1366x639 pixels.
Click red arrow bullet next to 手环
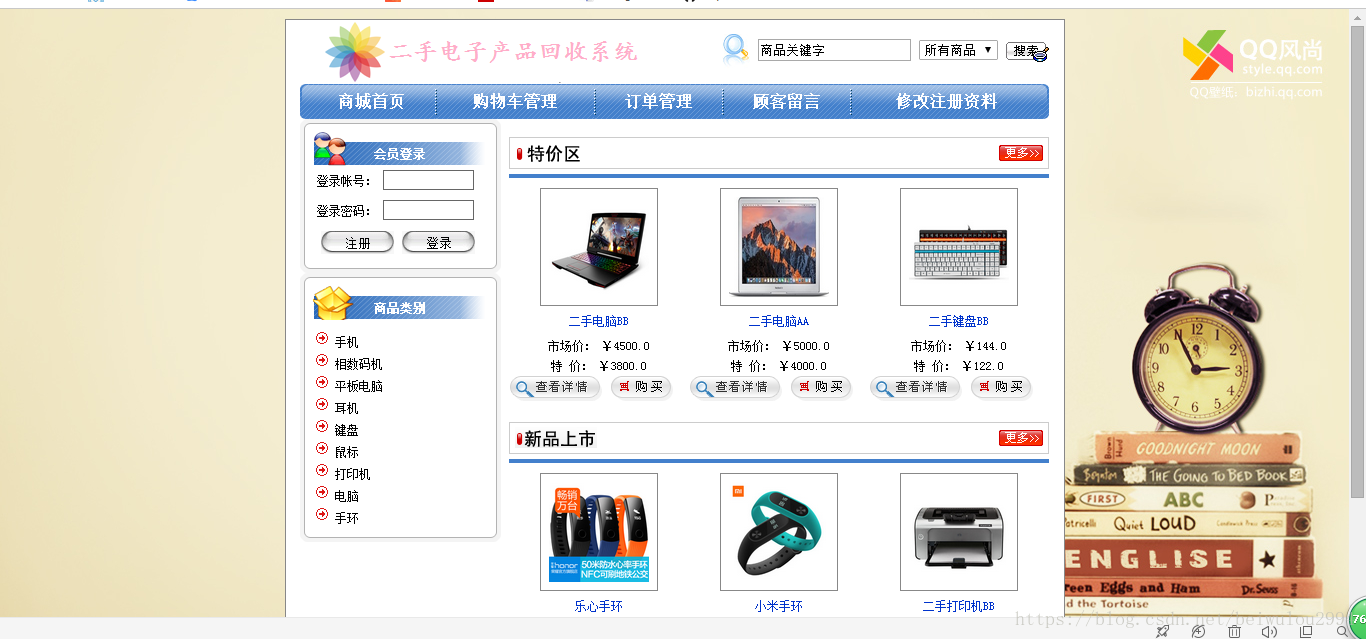322,514
